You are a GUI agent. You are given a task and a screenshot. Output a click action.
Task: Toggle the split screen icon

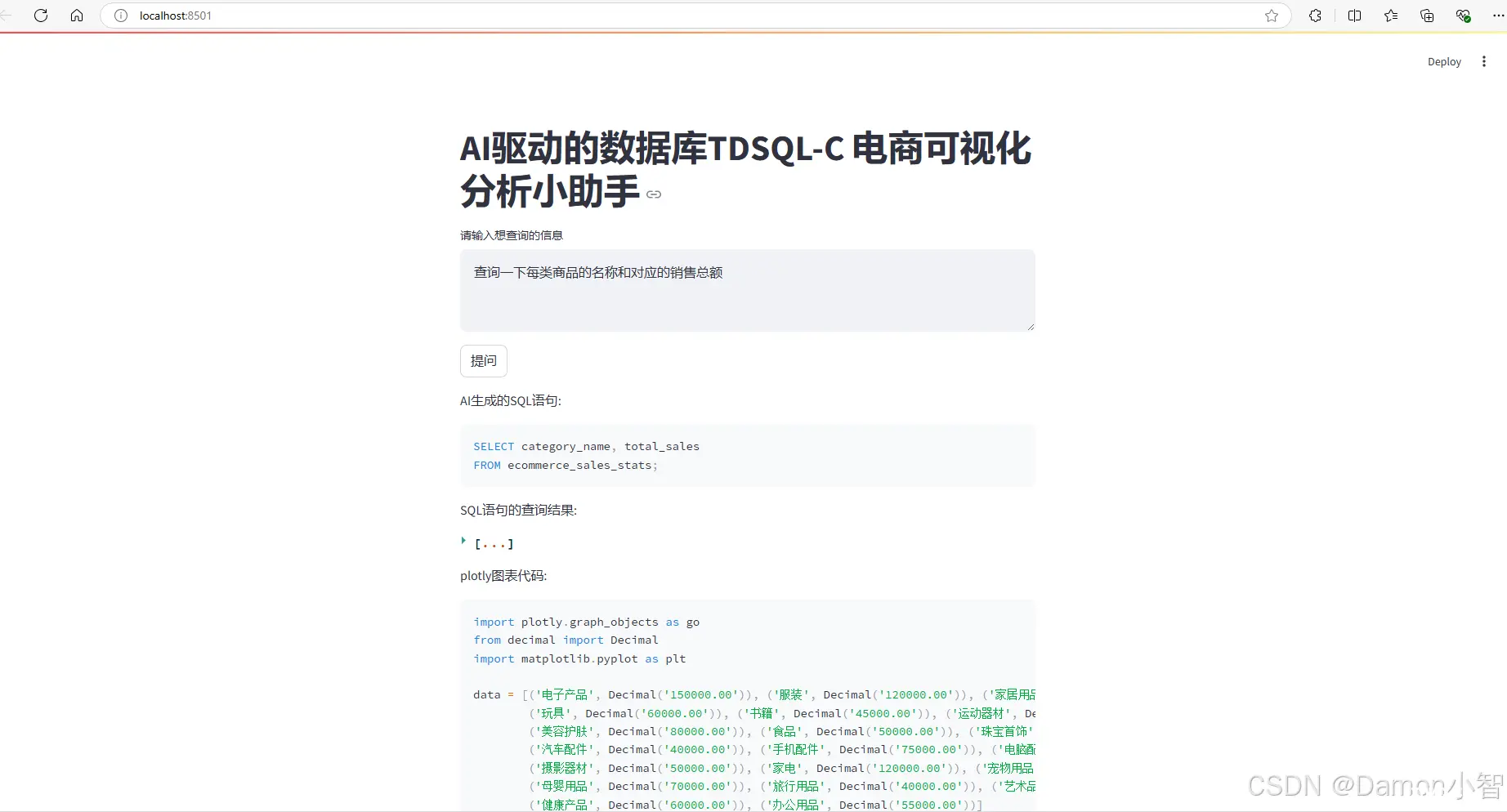click(1354, 16)
